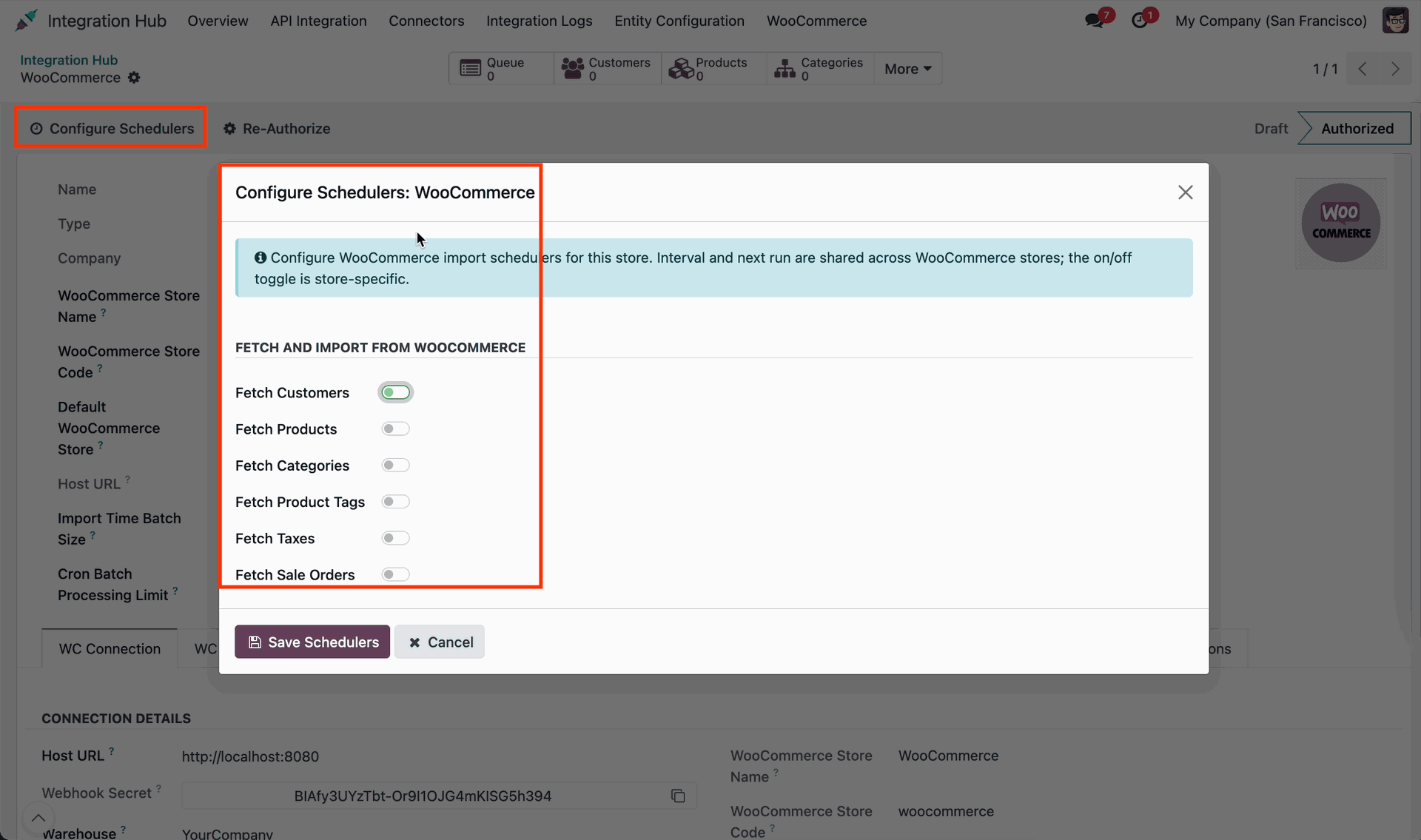Open the Customers stat button
Screen dimensions: 1421x840
pyautogui.click(x=607, y=68)
